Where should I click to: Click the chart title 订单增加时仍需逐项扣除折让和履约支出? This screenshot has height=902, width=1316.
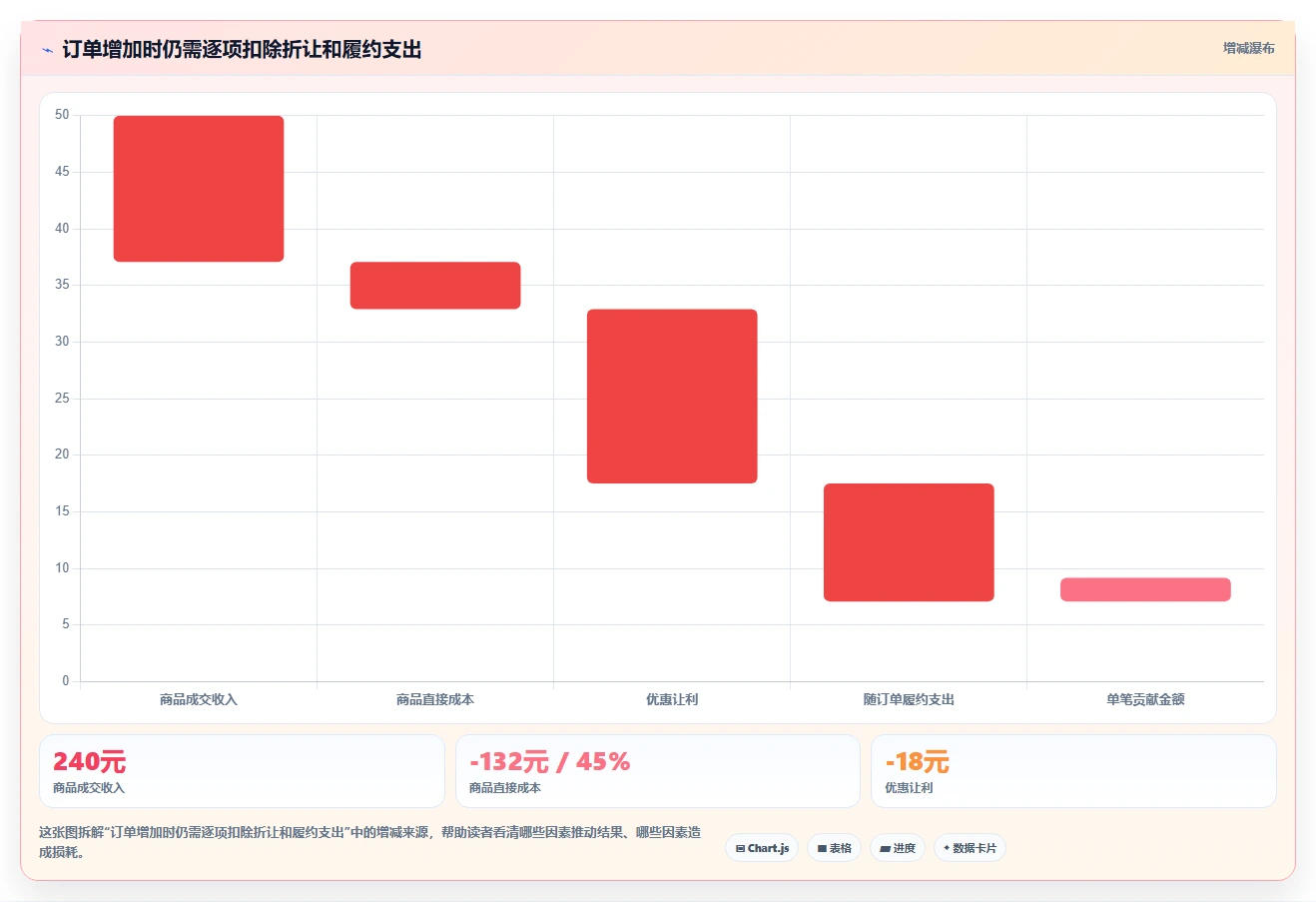point(242,50)
